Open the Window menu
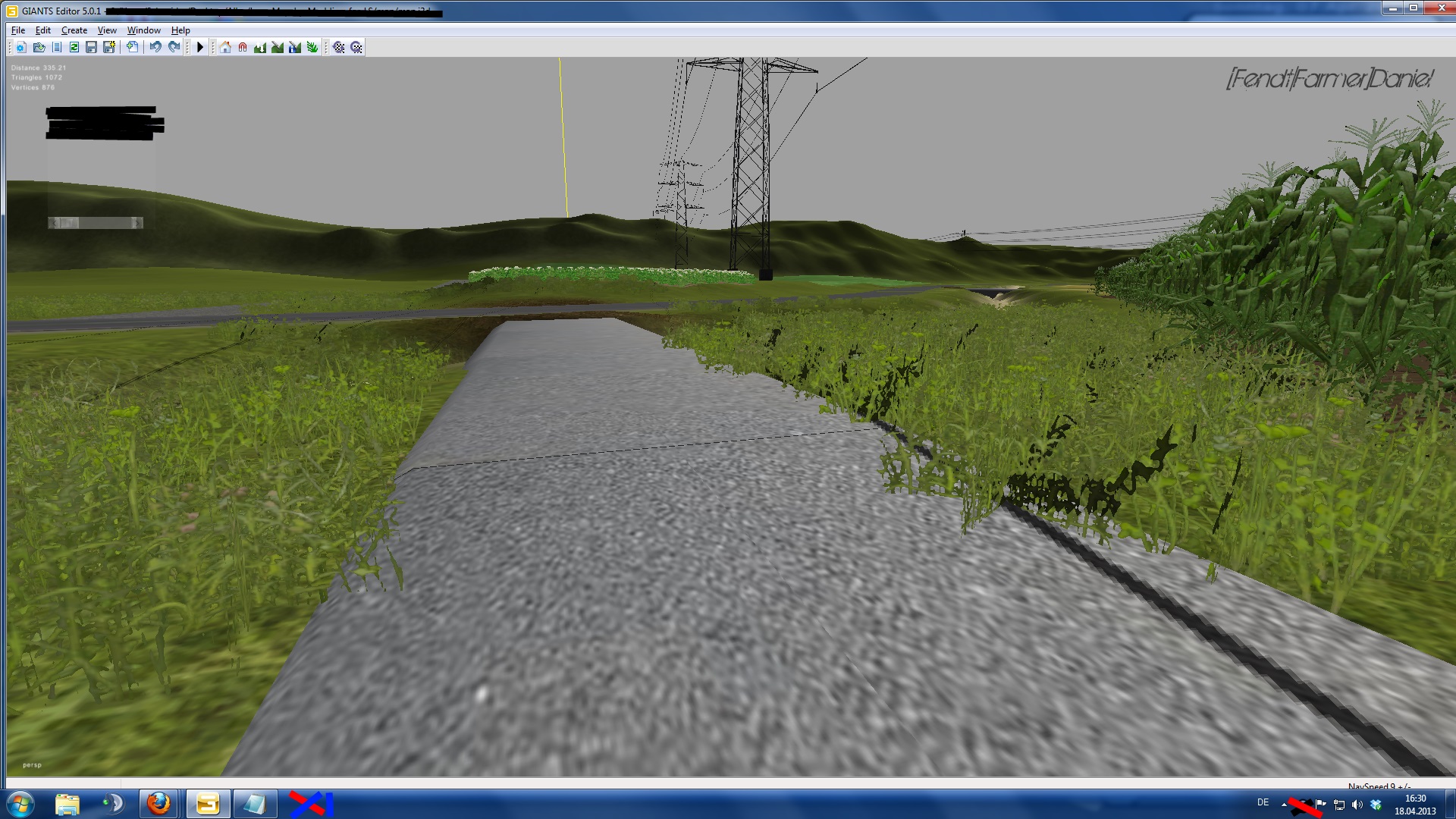 coord(144,30)
